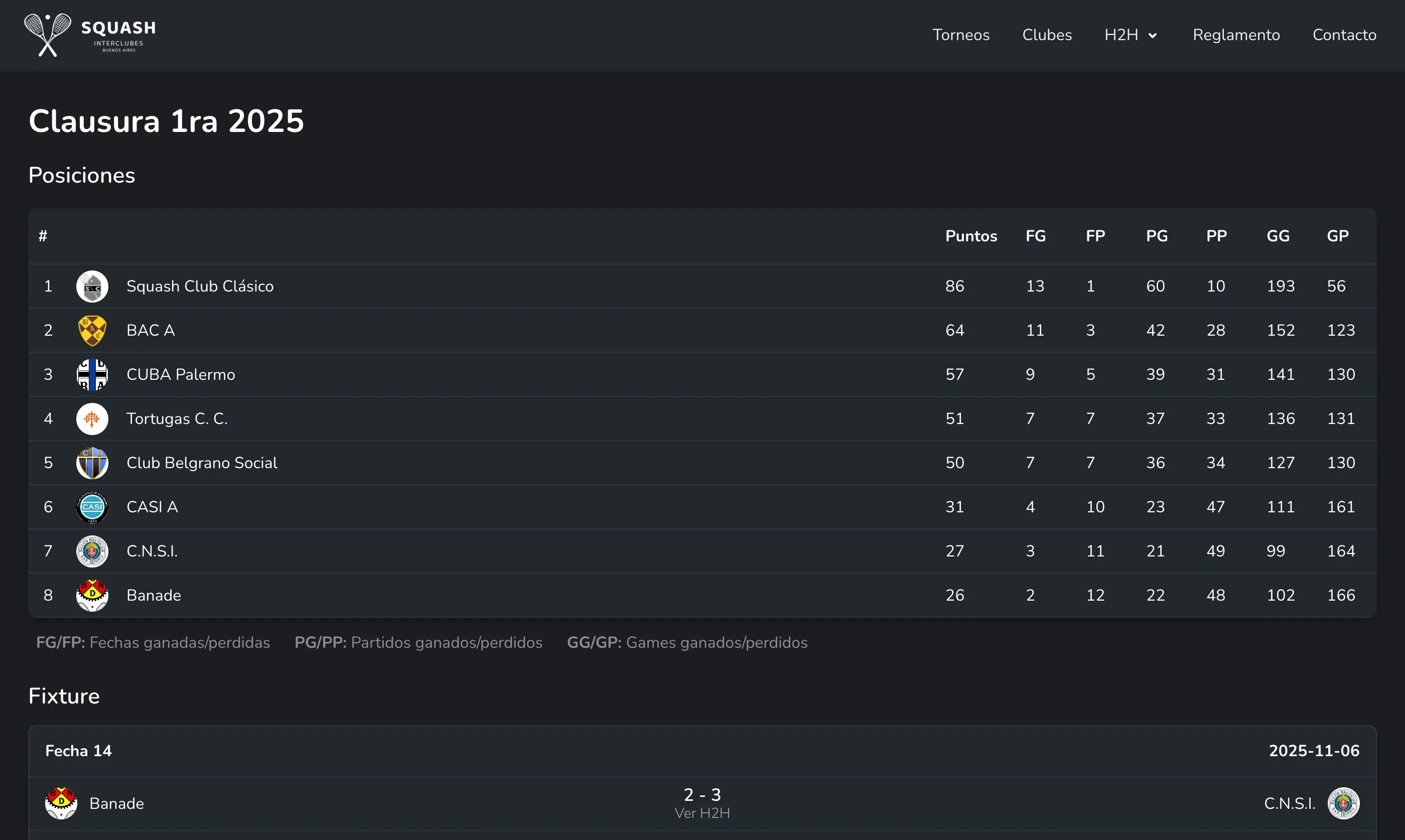The width and height of the screenshot is (1405, 840).
Task: Open the Reglamento page
Action: pyautogui.click(x=1236, y=35)
